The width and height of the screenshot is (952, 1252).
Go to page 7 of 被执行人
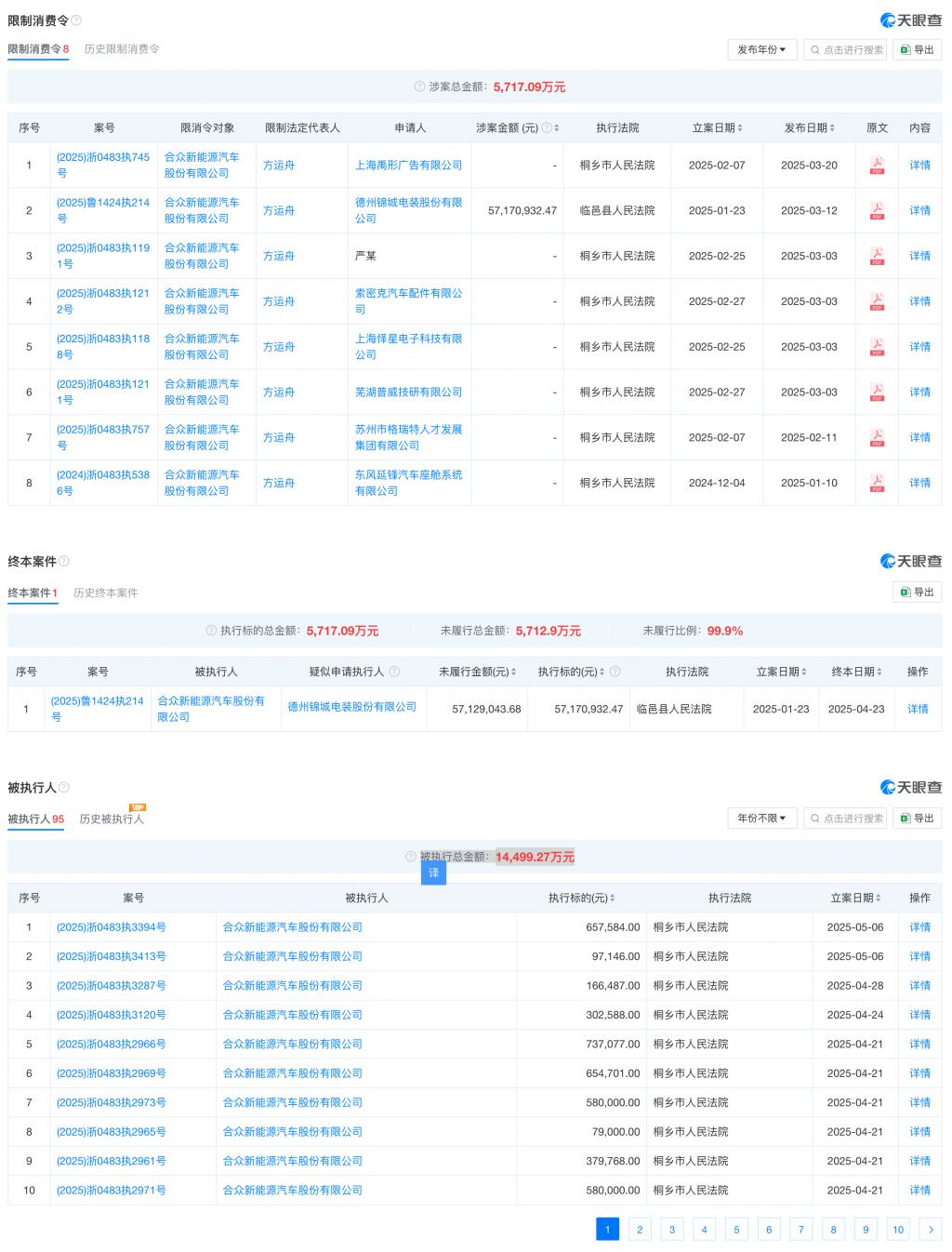point(800,1229)
